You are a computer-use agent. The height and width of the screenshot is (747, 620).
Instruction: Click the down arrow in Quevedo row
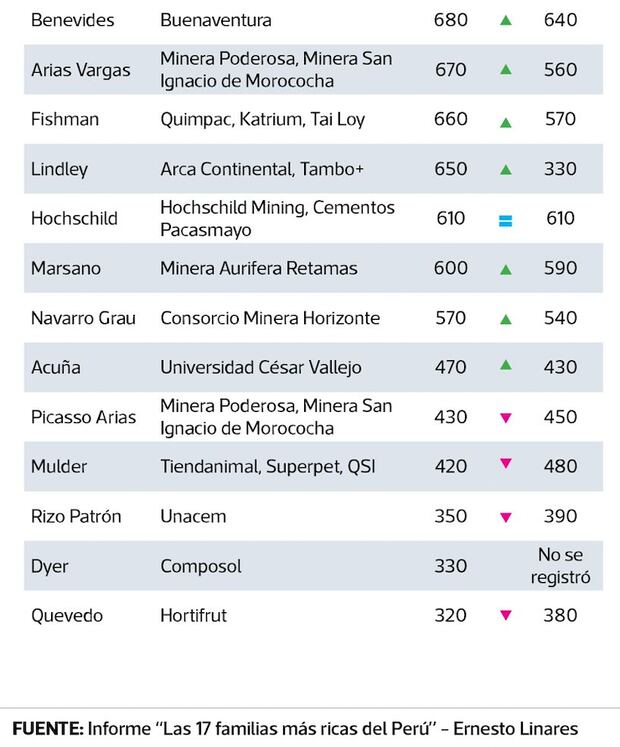point(506,616)
